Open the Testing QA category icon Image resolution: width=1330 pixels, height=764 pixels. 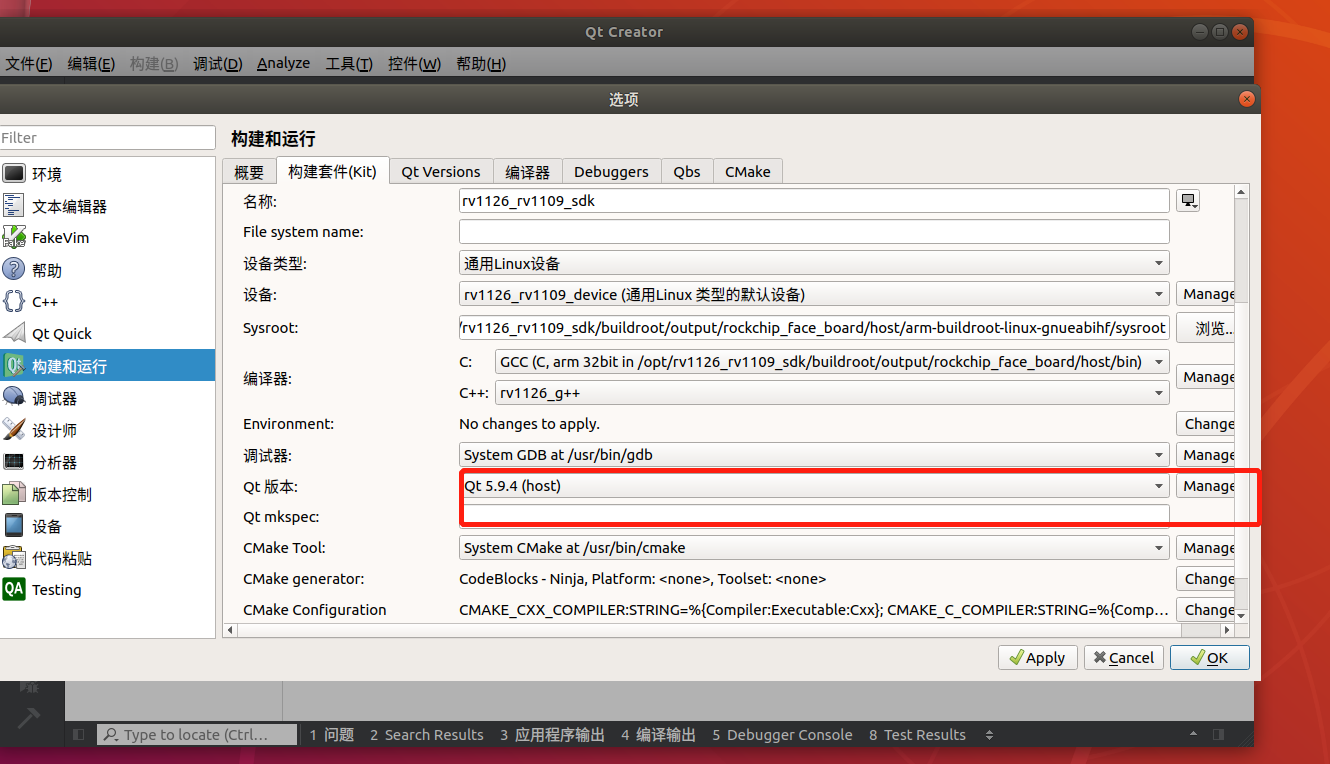click(14, 590)
